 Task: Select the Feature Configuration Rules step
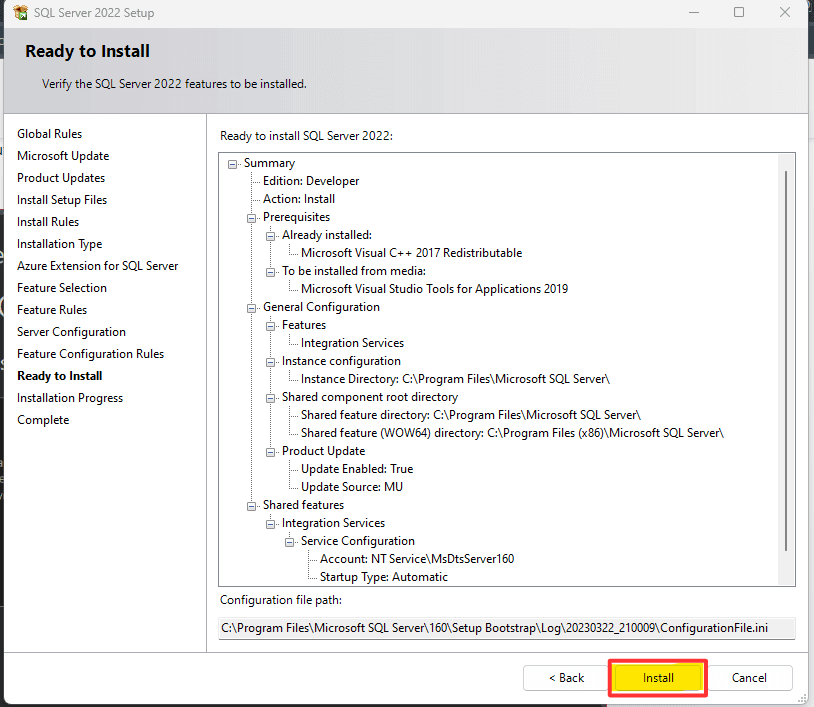point(90,354)
